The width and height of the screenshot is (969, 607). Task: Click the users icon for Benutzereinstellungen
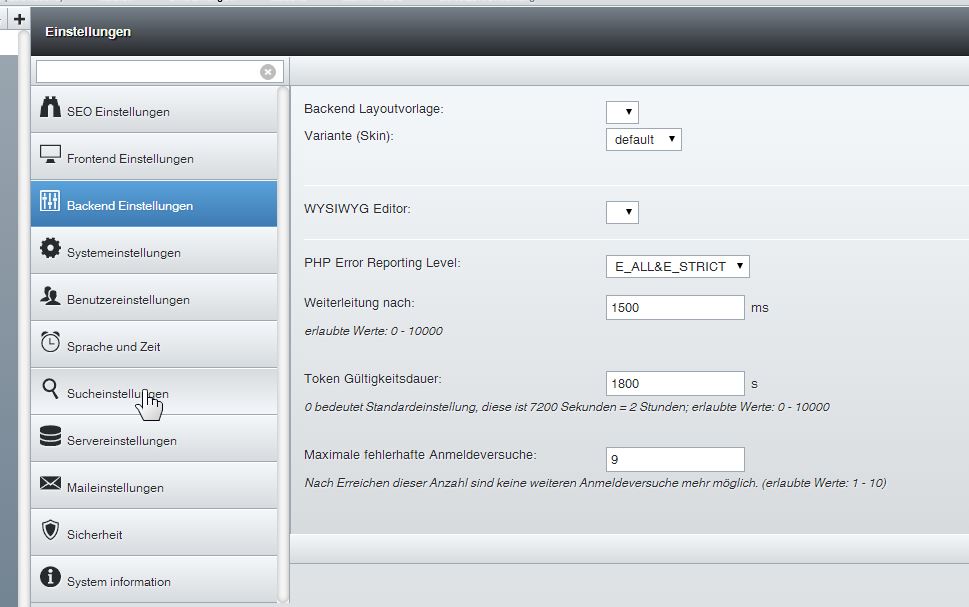pyautogui.click(x=50, y=295)
